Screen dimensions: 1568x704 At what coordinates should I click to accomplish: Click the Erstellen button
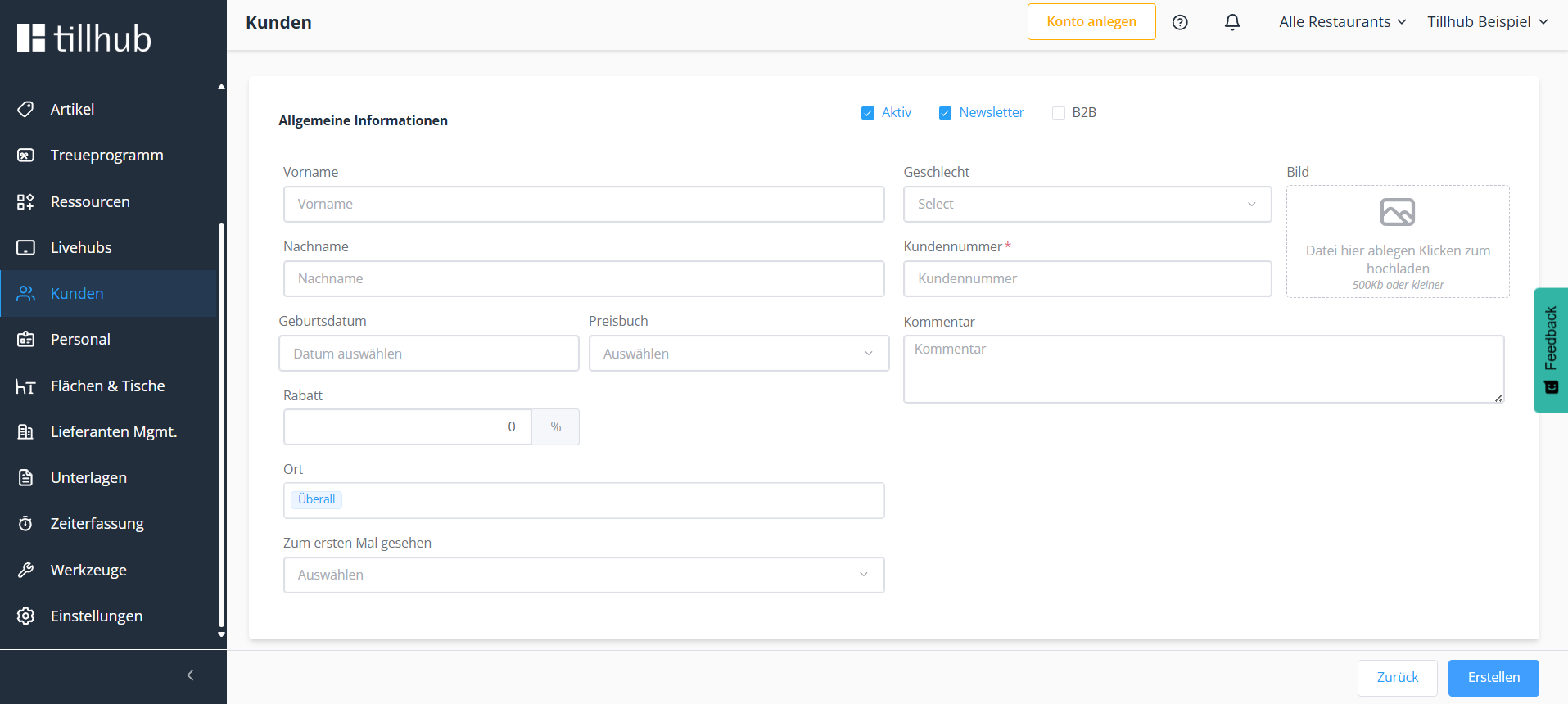click(x=1493, y=678)
